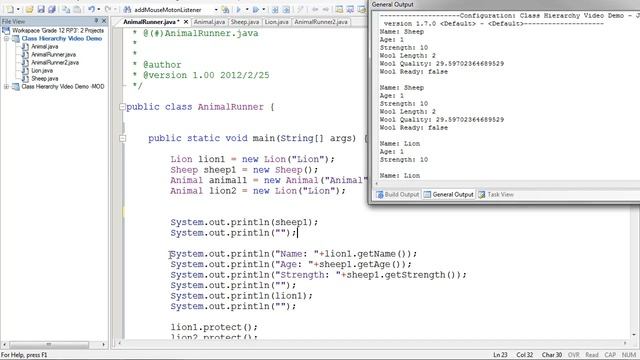The width and height of the screenshot is (640, 360).
Task: Click the Run project play icon
Action: [x=239, y=9]
